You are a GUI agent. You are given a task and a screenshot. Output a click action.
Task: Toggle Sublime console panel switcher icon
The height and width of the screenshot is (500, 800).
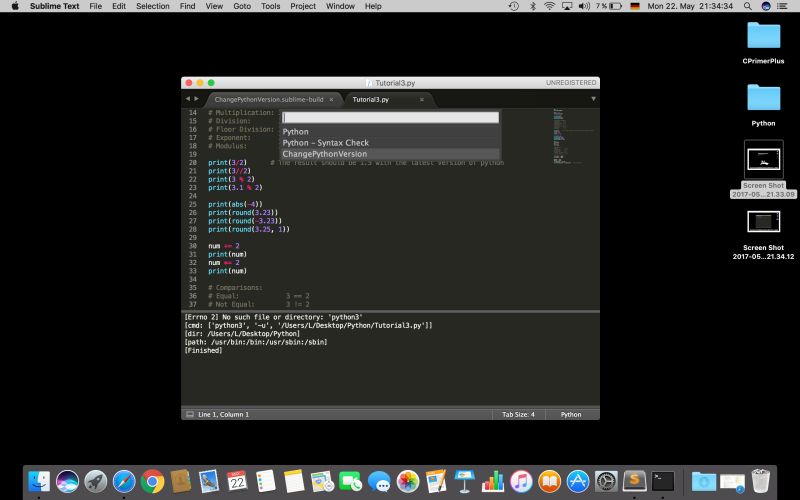click(x=190, y=414)
